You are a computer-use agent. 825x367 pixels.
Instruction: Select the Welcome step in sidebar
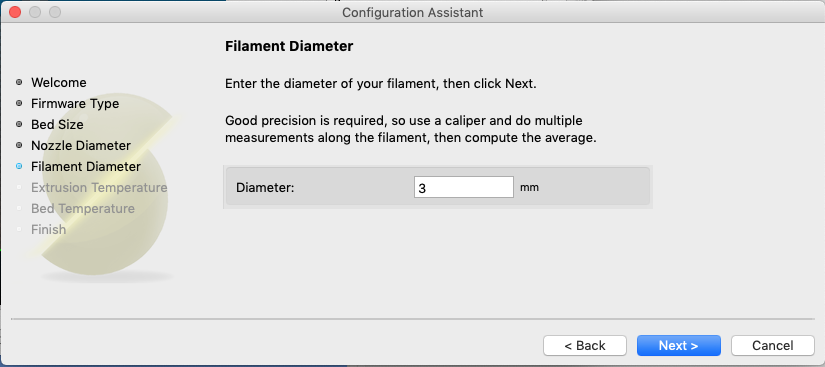click(x=58, y=83)
